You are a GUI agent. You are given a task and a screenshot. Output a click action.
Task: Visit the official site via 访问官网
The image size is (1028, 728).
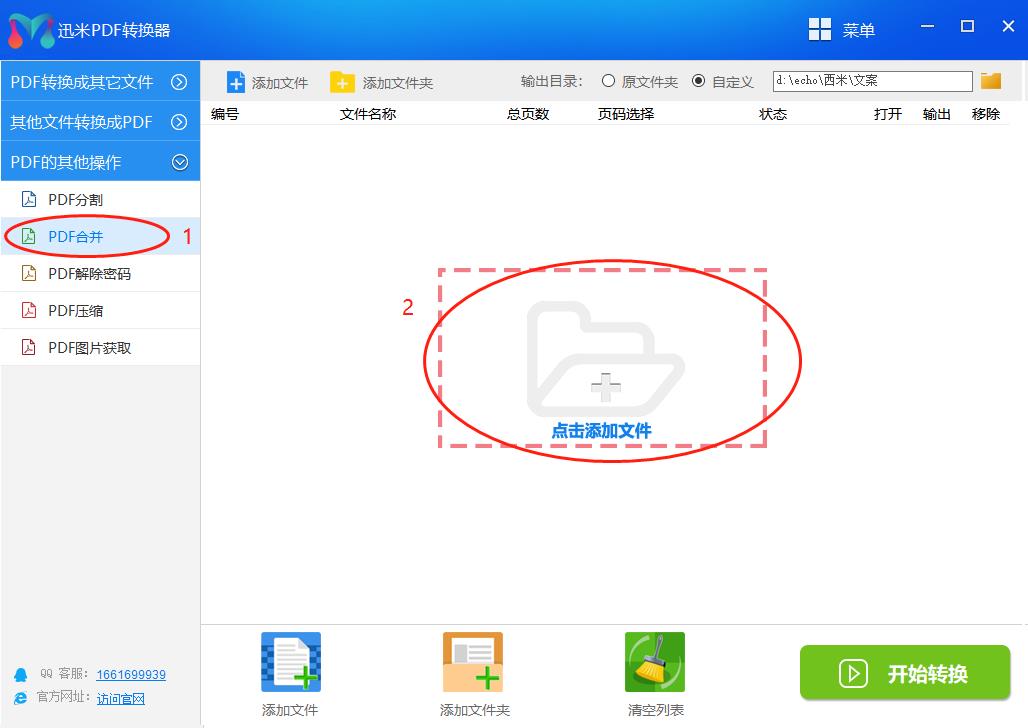pos(120,698)
